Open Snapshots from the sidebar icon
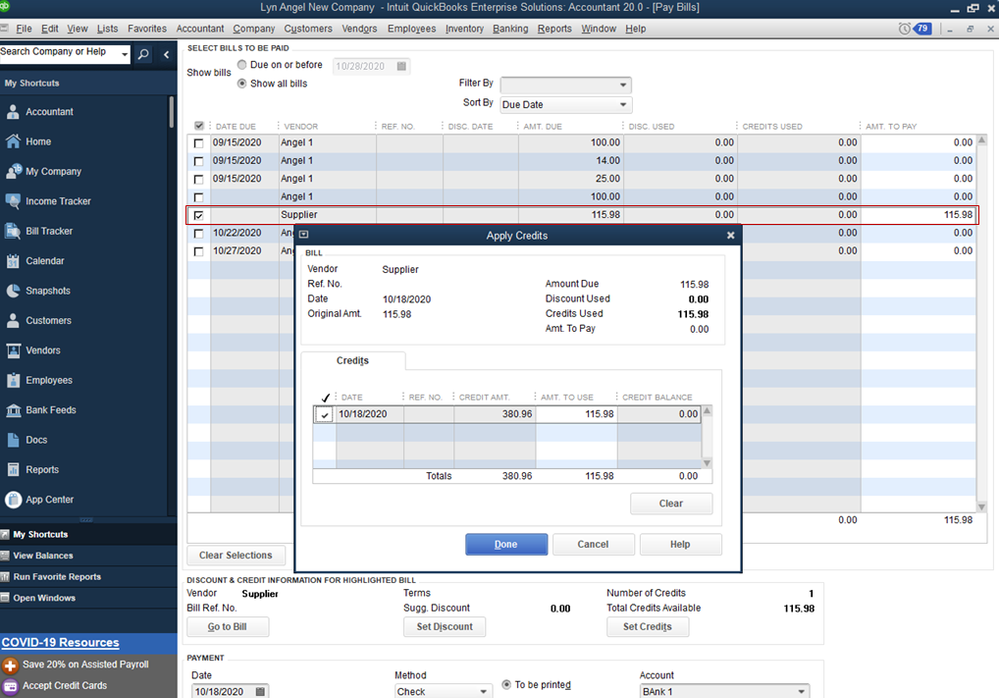 click(13, 291)
